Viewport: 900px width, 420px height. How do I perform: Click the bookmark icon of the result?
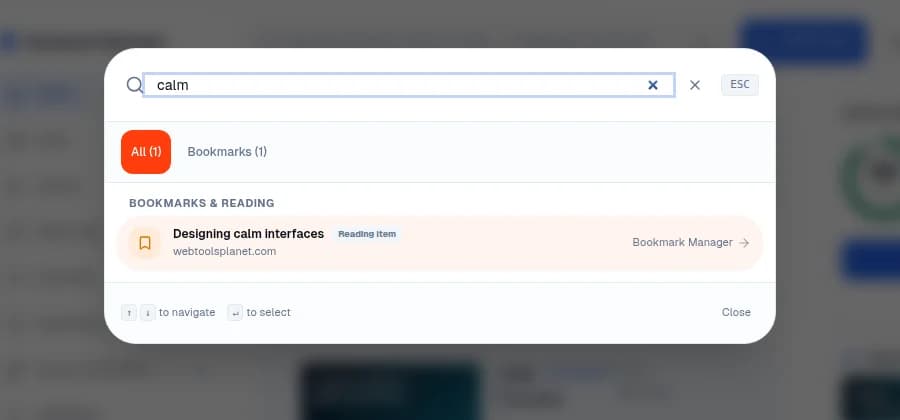coord(145,243)
